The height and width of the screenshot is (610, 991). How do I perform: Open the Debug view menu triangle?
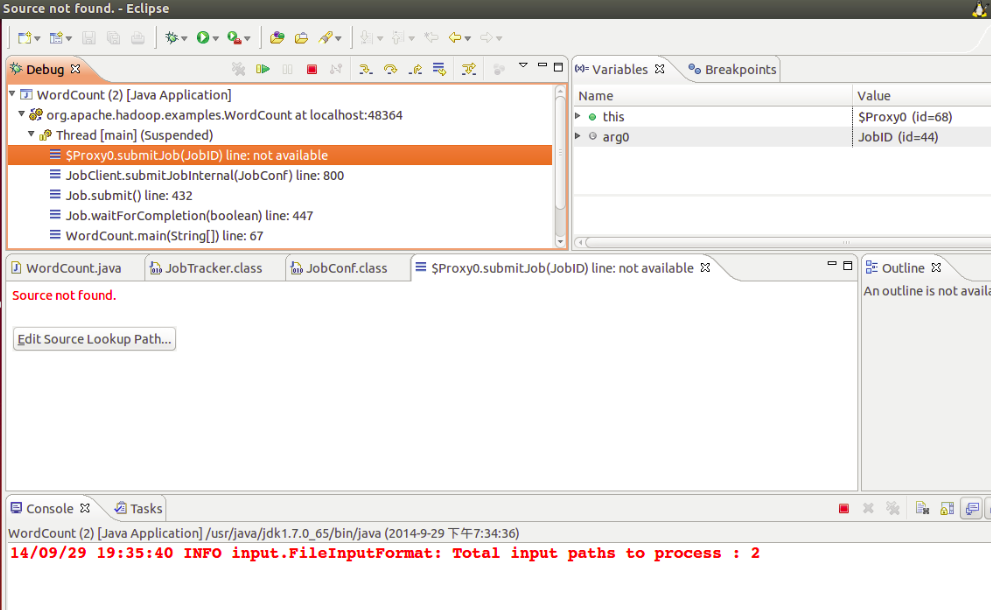point(523,65)
